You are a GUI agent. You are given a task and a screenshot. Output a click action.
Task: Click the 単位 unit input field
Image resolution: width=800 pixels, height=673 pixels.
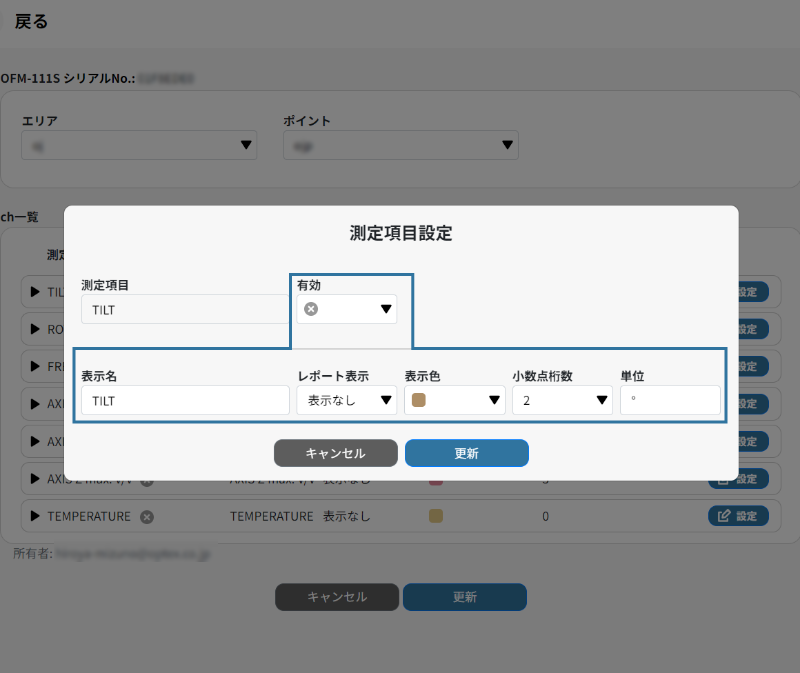click(670, 400)
